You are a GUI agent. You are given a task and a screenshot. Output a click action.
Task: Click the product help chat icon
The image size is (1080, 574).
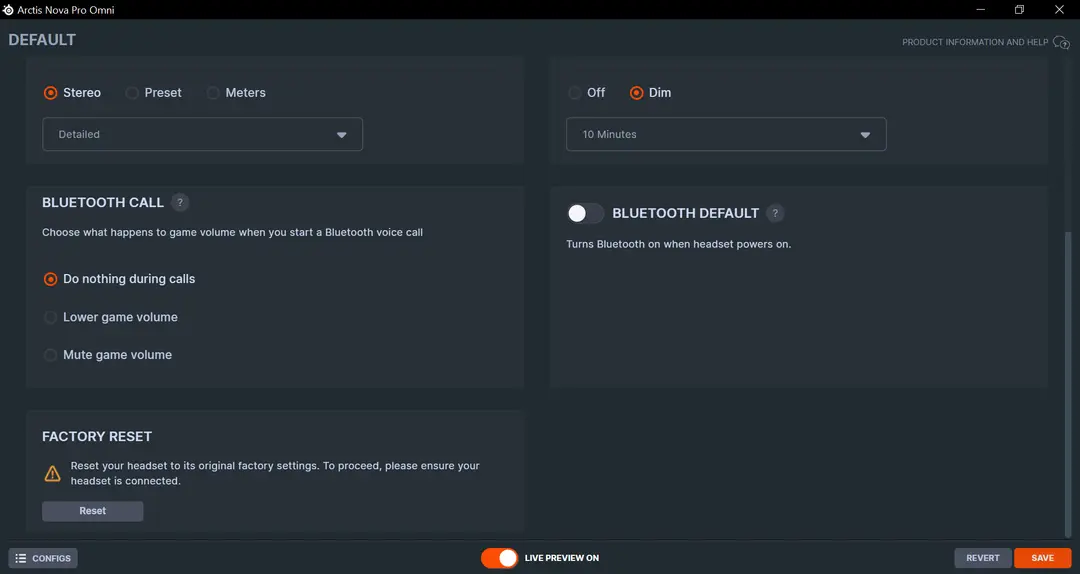pos(1061,43)
